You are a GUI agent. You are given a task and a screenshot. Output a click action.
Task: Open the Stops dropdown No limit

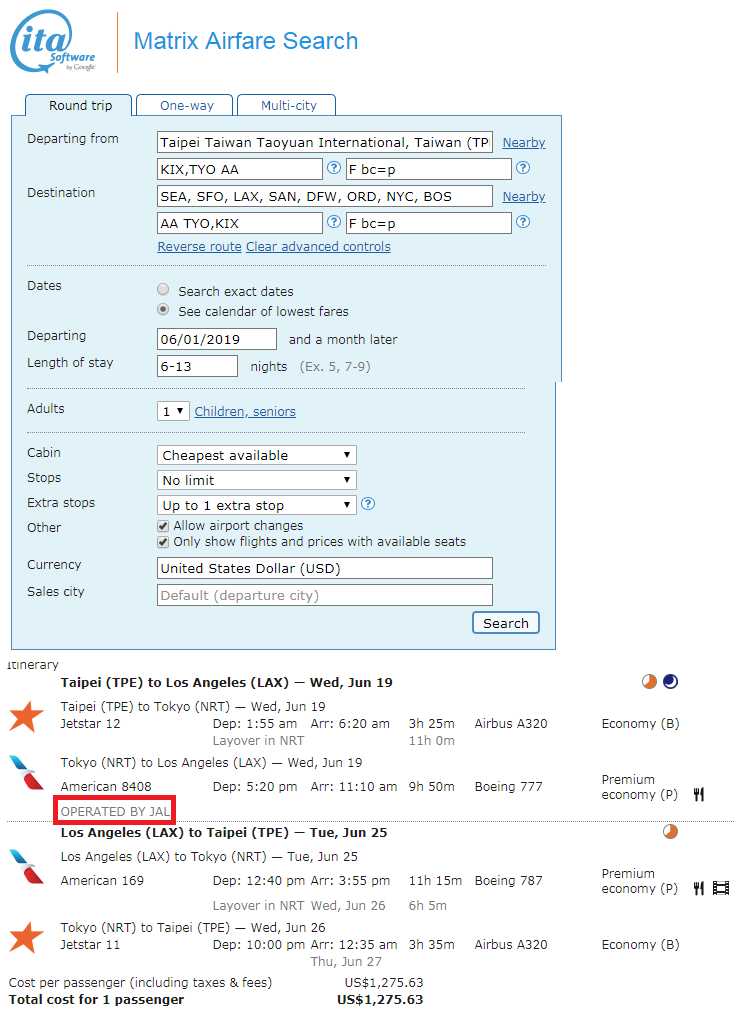click(257, 480)
